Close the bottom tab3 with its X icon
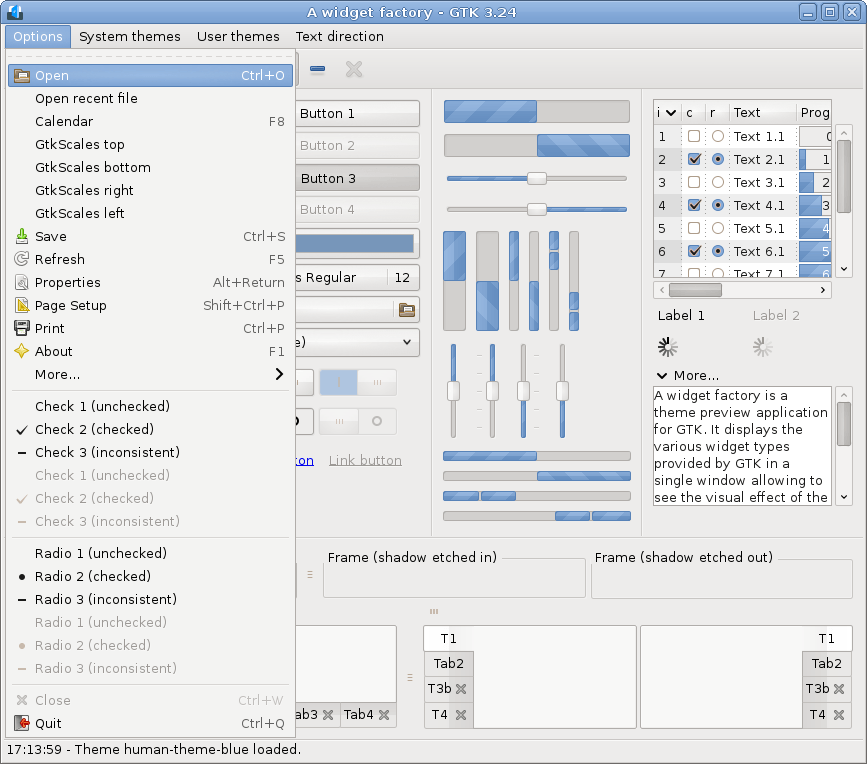The image size is (867, 764). (x=328, y=715)
